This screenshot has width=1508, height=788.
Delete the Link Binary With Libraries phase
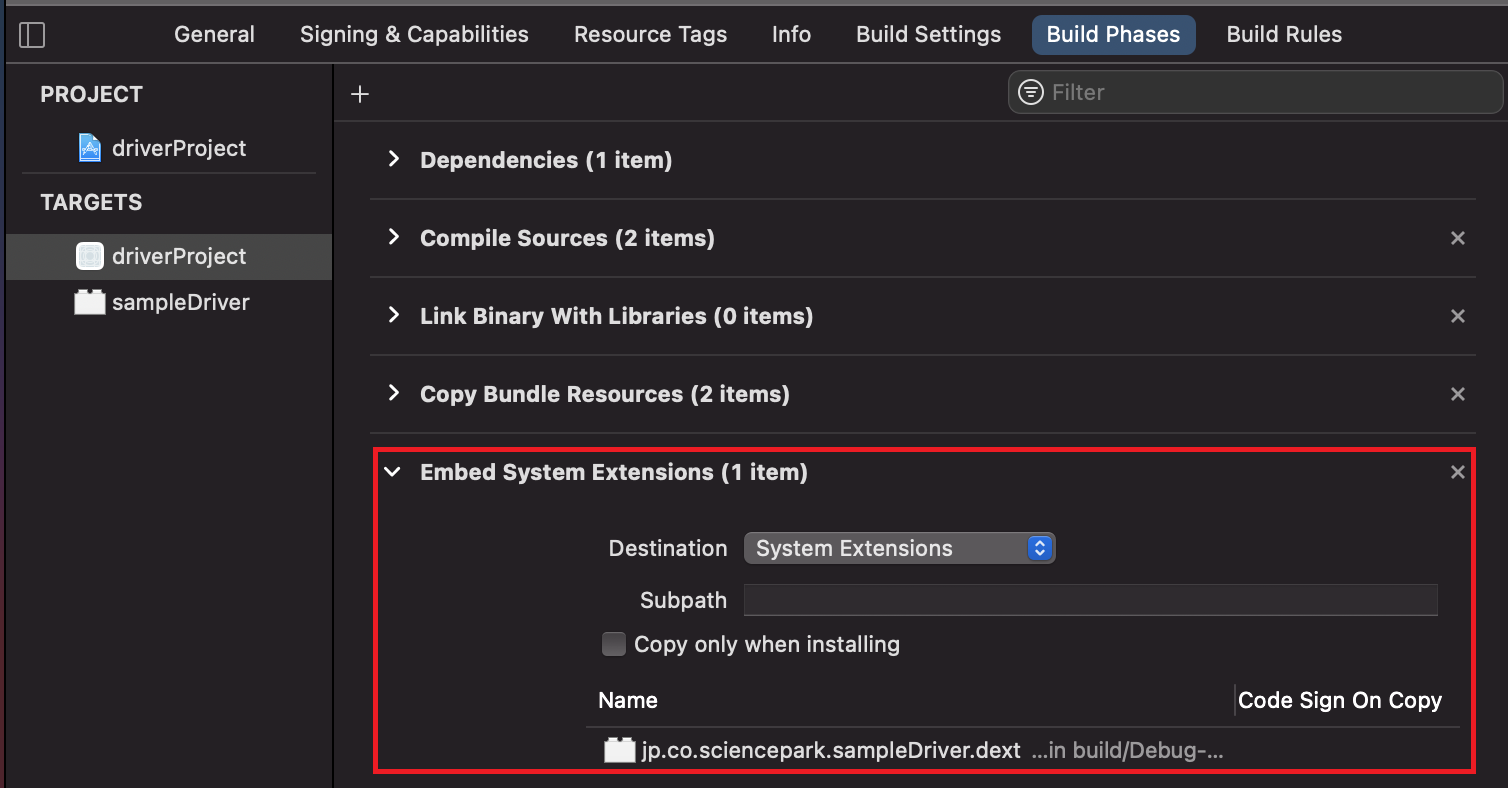click(1458, 316)
